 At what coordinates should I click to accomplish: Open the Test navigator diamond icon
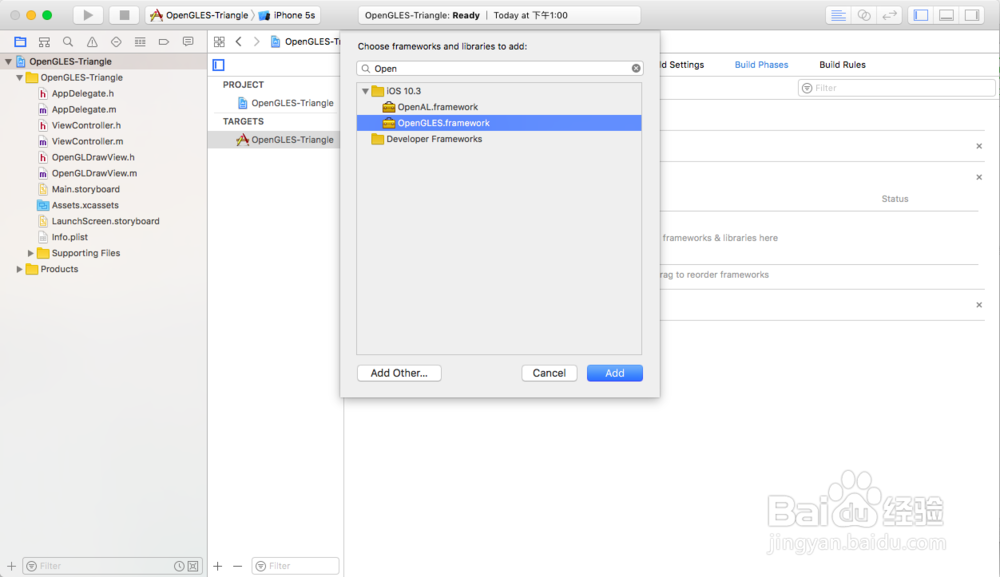tap(116, 42)
